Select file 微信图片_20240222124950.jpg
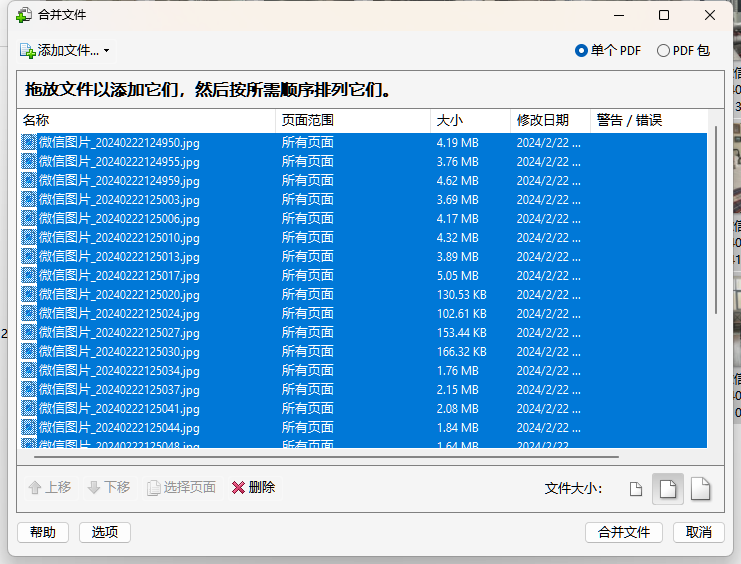The height and width of the screenshot is (564, 741). (363, 142)
